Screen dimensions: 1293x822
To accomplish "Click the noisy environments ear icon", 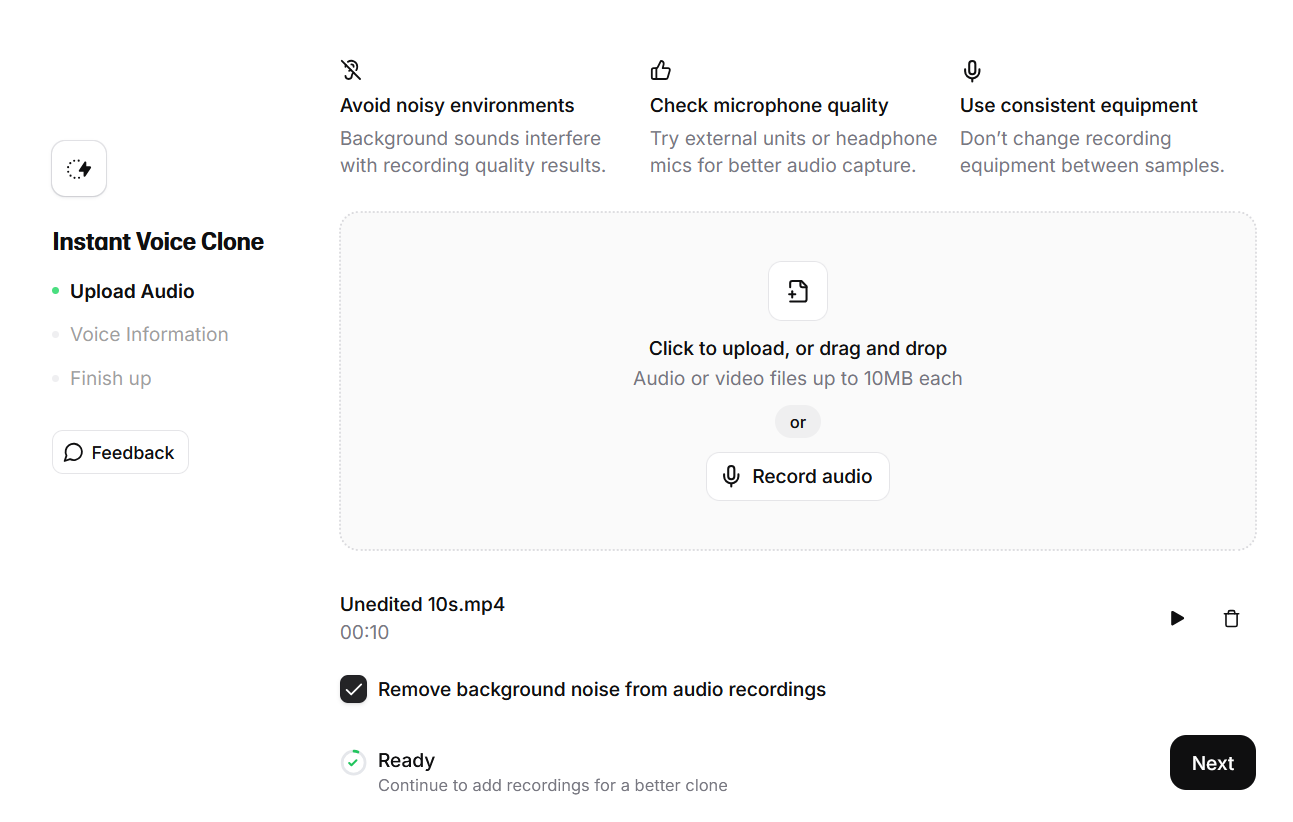I will (351, 70).
